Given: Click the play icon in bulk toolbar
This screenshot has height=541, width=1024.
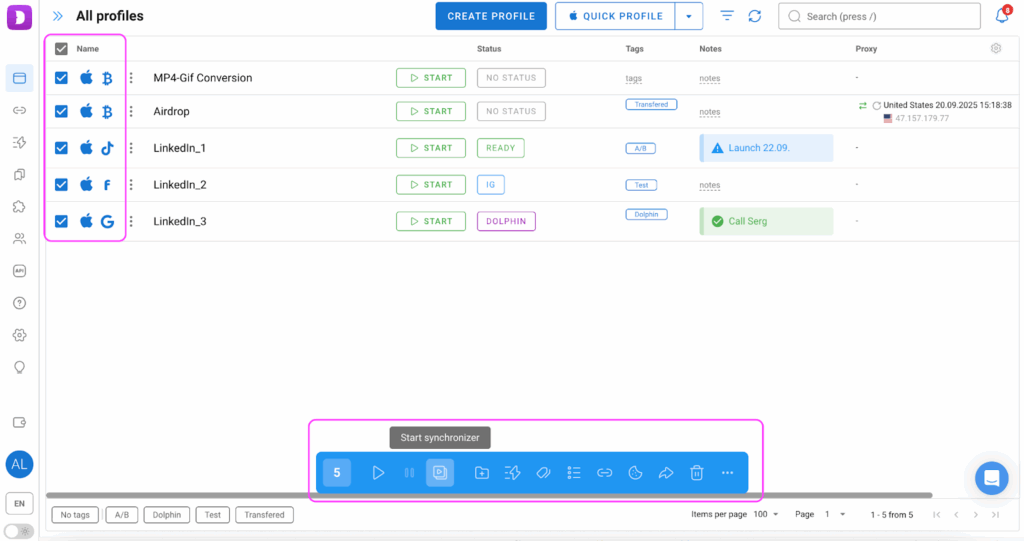Looking at the screenshot, I should [x=378, y=473].
